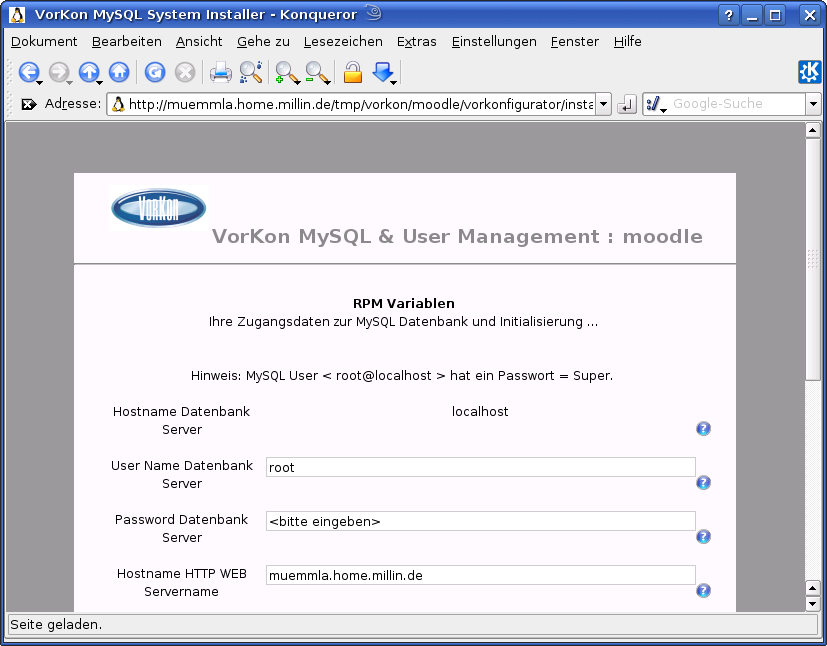Click the Password field with <bitte eingeben>
Image resolution: width=827 pixels, height=646 pixels.
[x=480, y=521]
